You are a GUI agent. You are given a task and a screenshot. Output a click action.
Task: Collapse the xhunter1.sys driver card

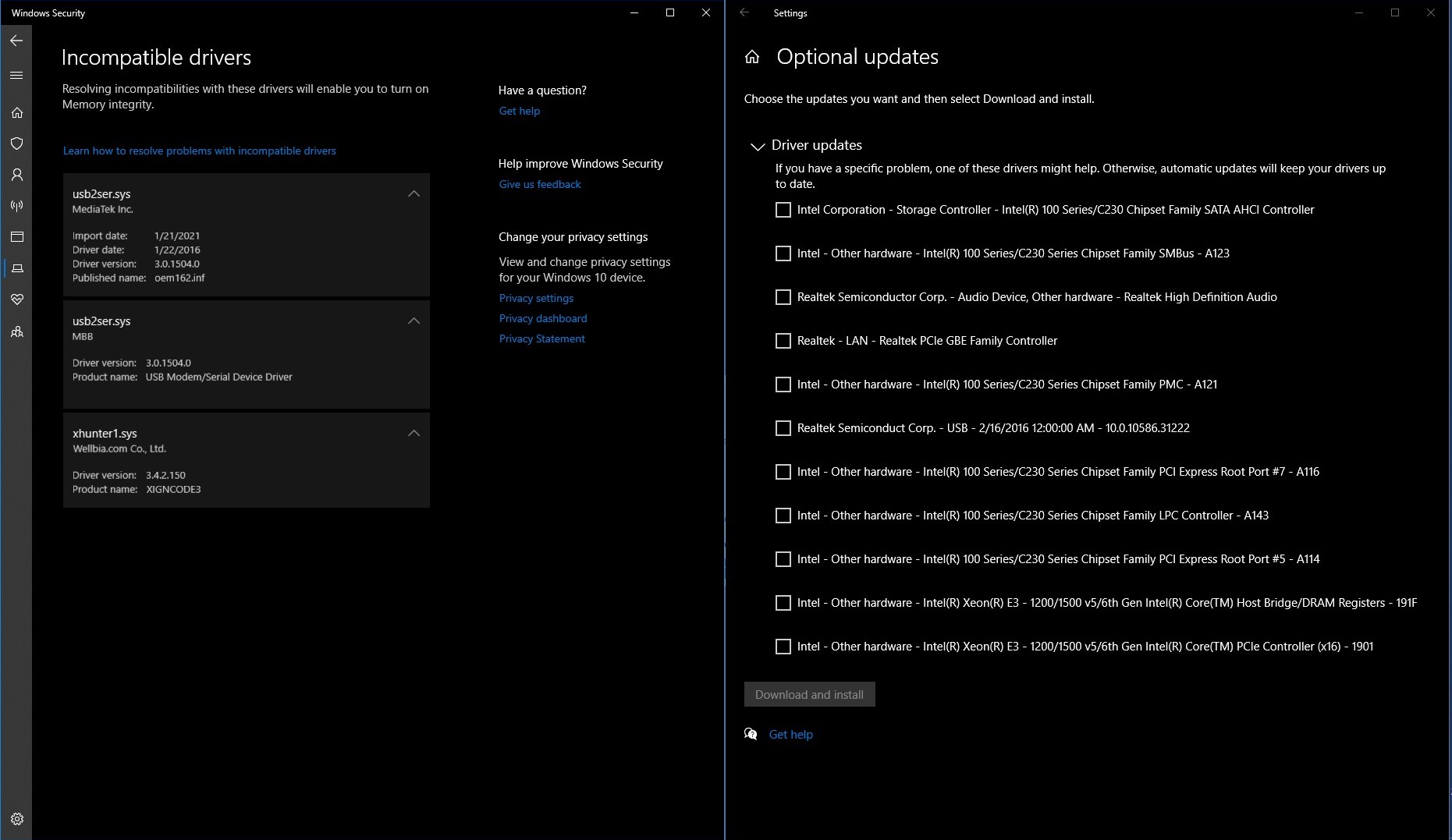(x=414, y=433)
